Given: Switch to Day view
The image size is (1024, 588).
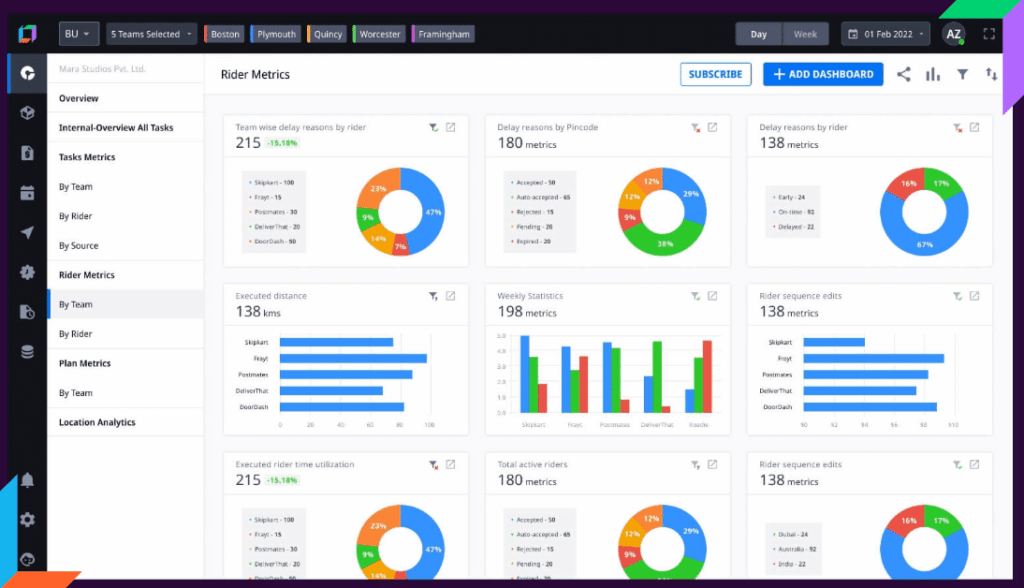Looking at the screenshot, I should coord(758,33).
